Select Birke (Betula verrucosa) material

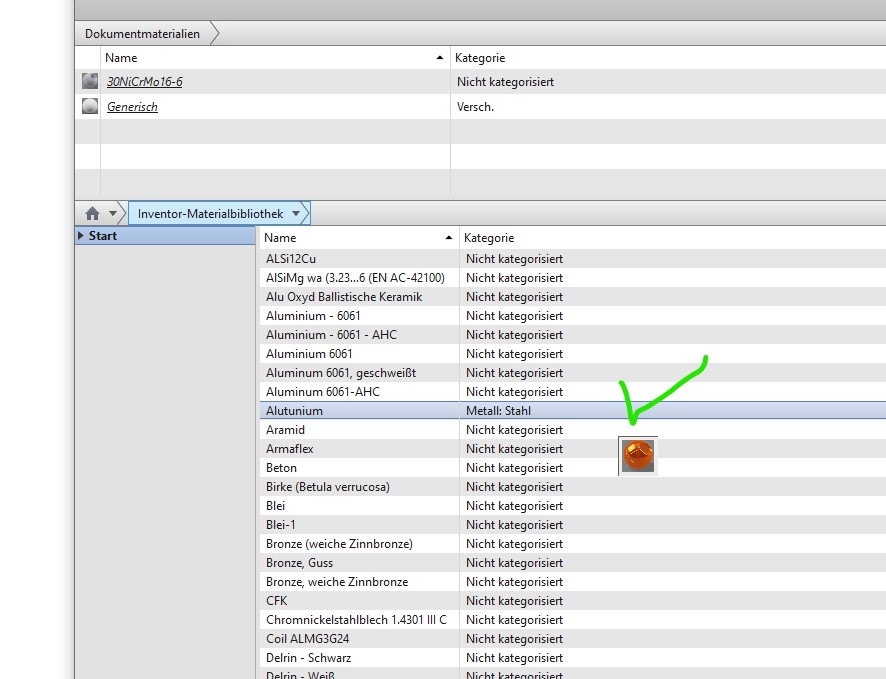(328, 487)
